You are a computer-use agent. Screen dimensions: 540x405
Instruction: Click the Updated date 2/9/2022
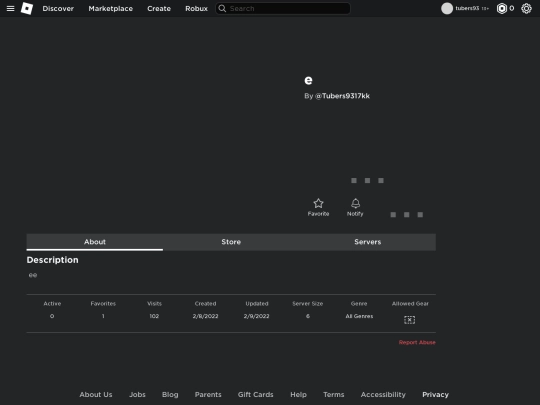tap(257, 316)
